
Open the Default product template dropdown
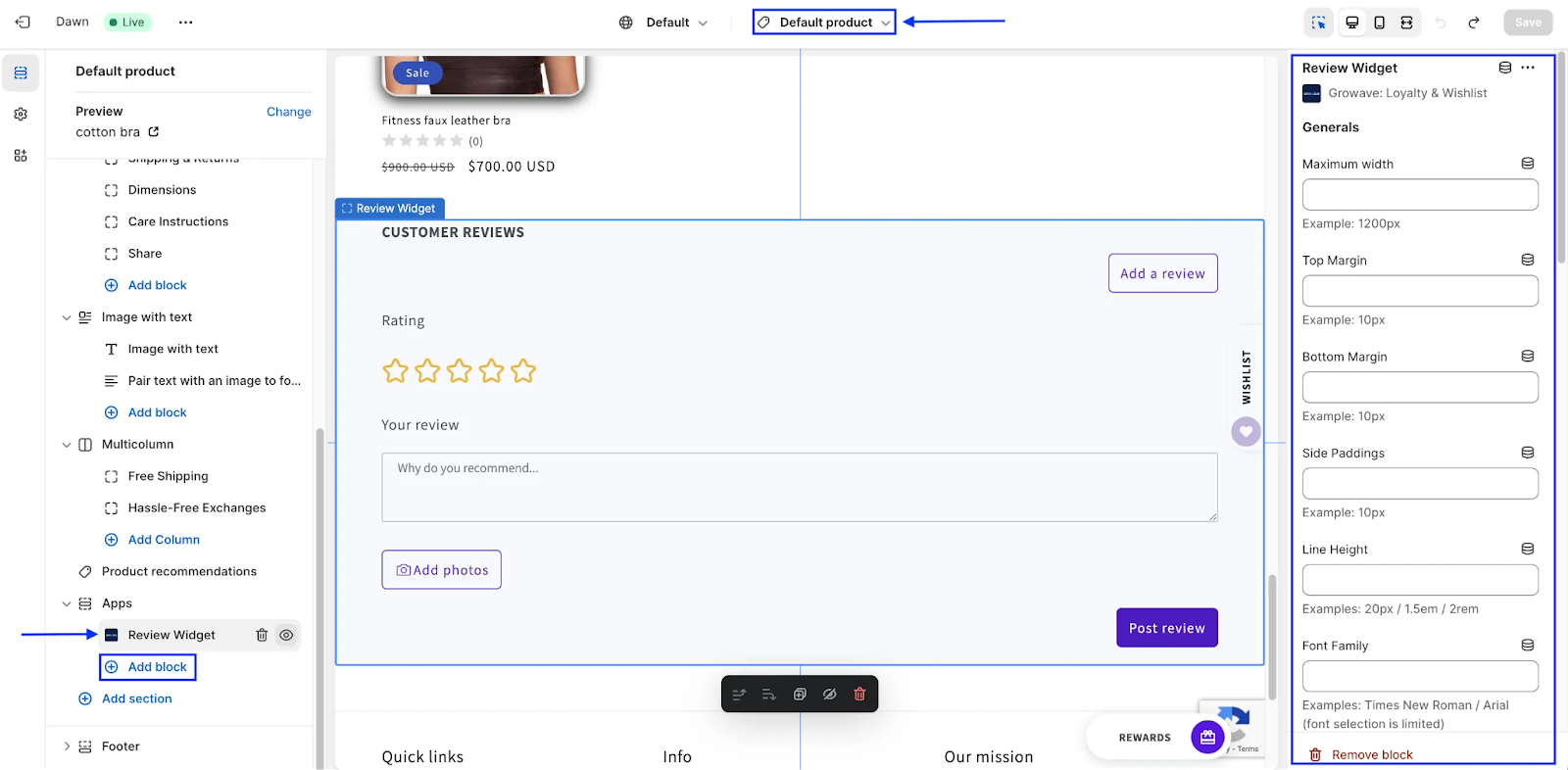point(824,23)
